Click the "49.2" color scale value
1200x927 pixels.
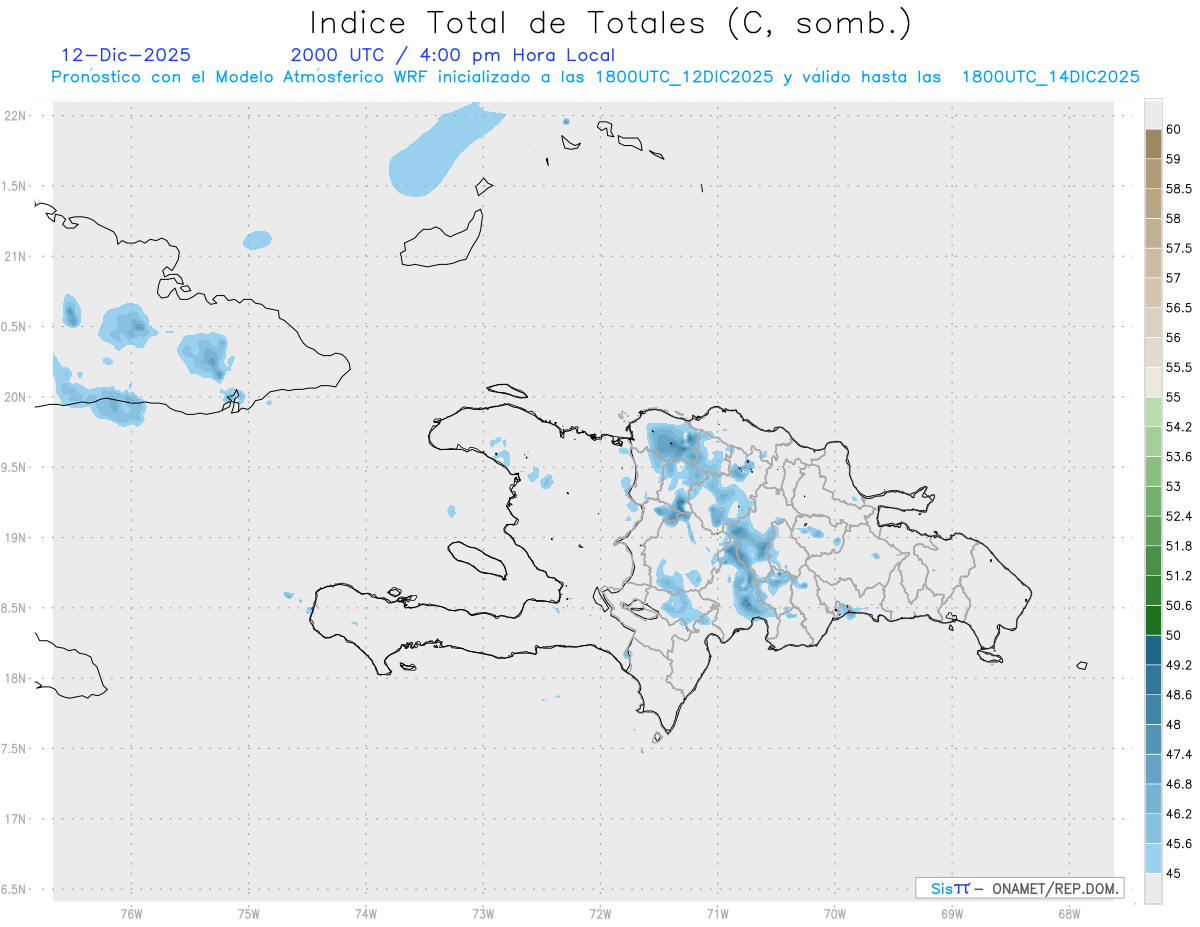click(x=1179, y=665)
